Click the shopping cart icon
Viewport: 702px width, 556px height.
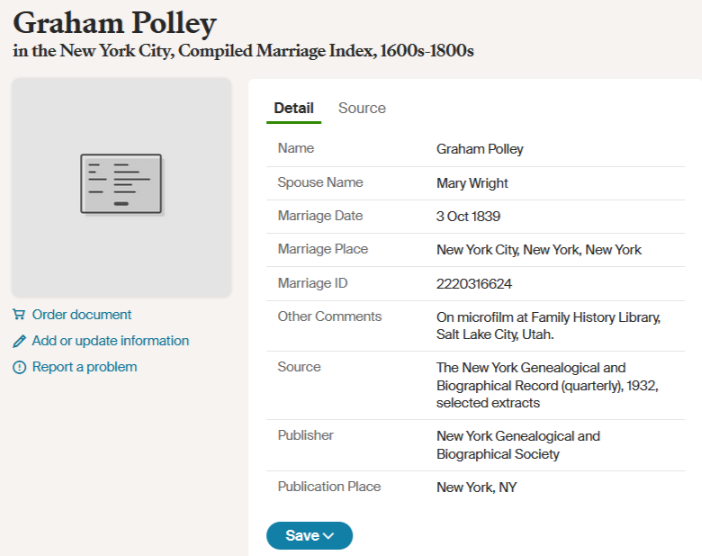coord(19,315)
